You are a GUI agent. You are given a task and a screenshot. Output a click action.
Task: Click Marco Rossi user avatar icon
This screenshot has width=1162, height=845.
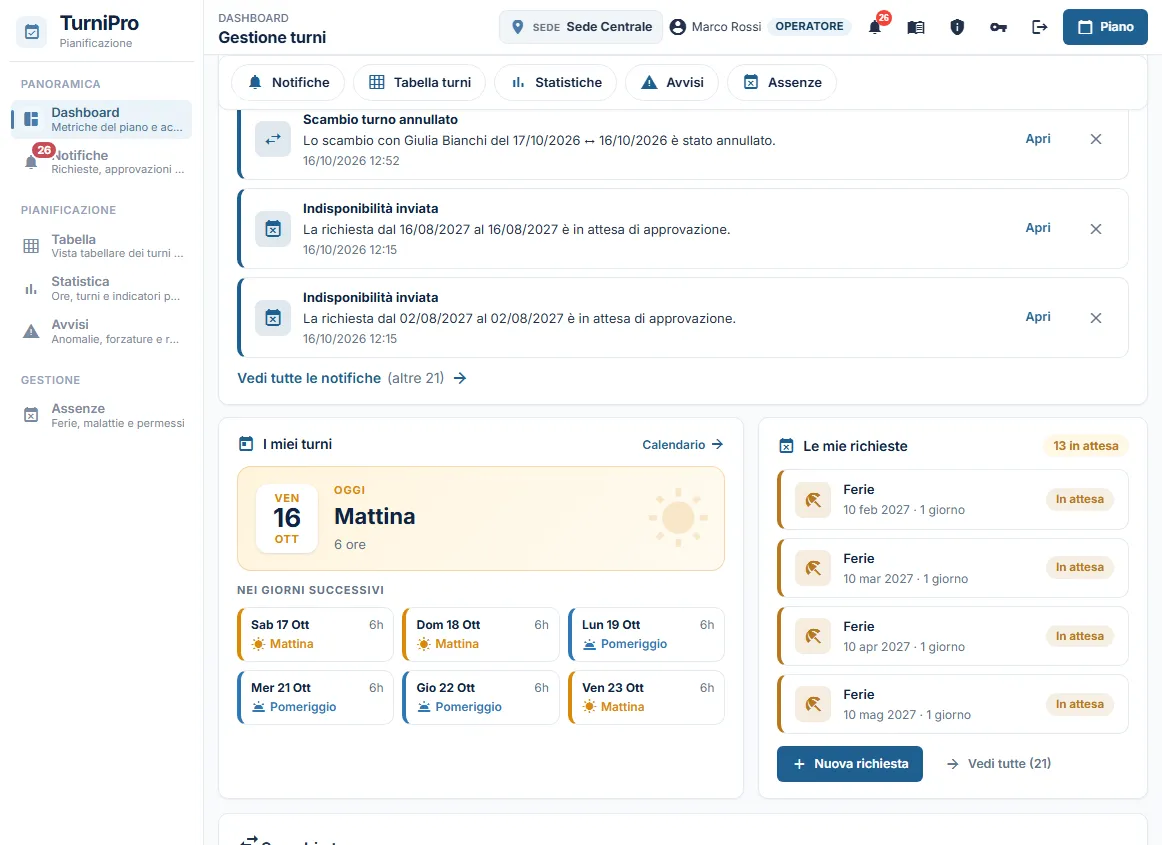pyautogui.click(x=677, y=27)
